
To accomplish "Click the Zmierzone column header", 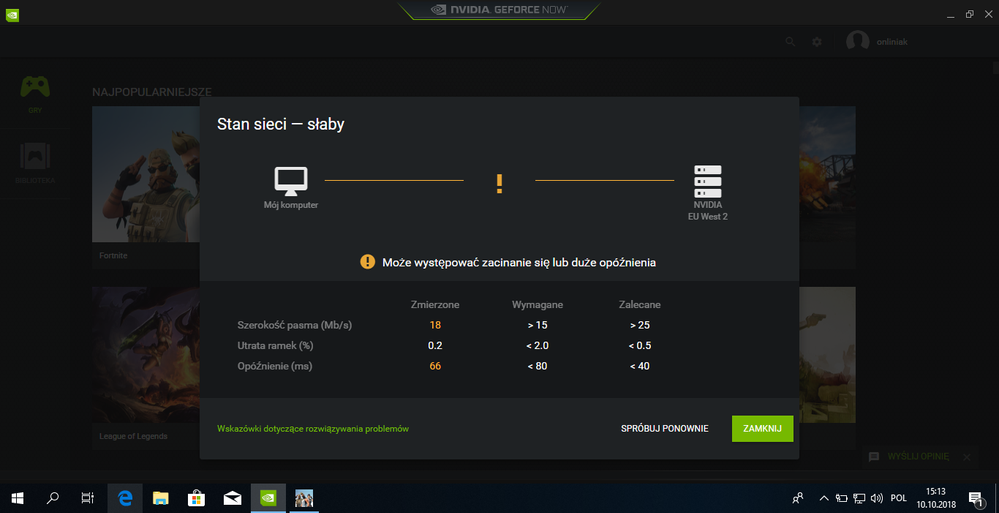I will pos(435,305).
